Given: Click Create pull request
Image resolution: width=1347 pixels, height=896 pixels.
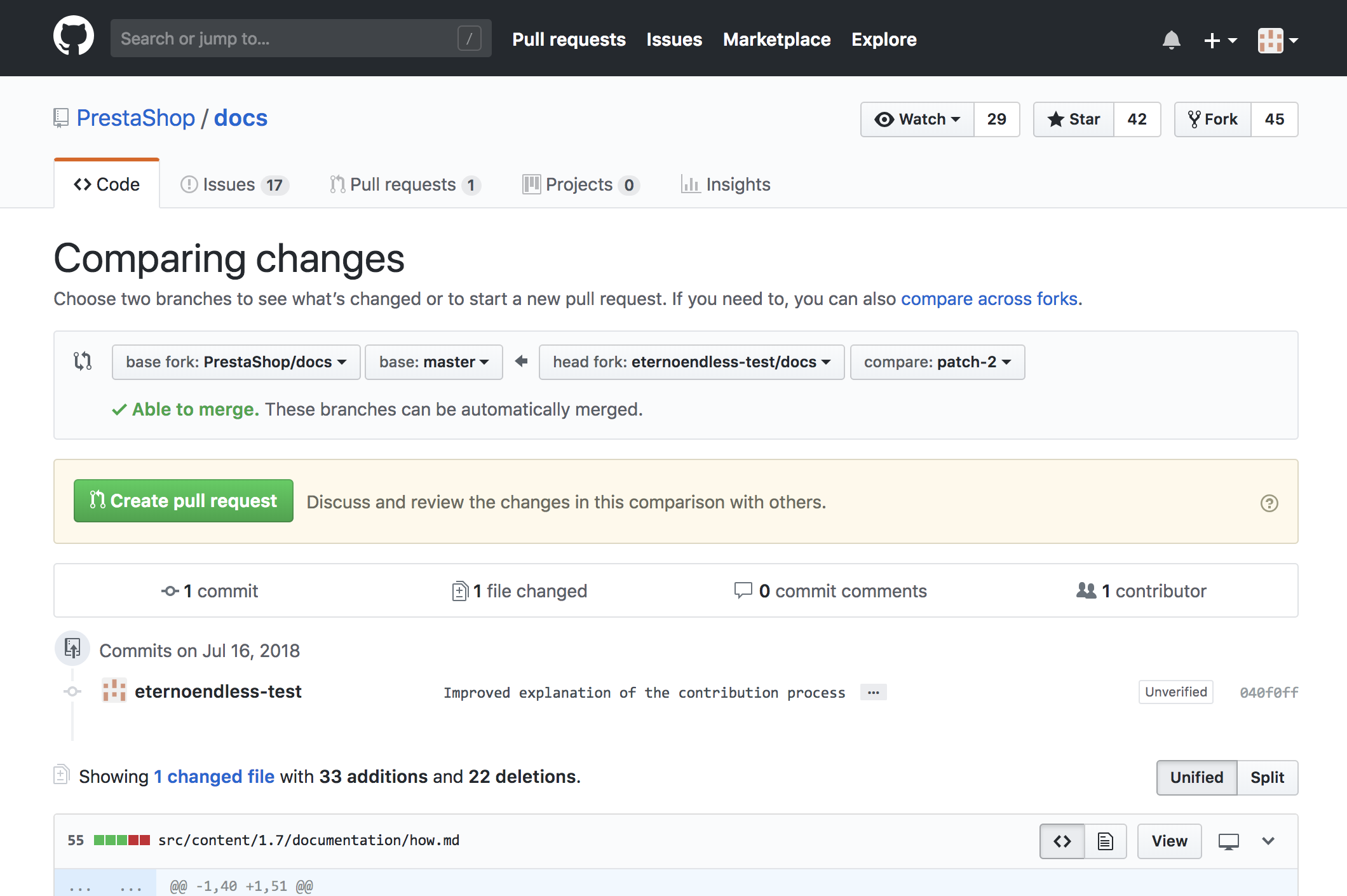Looking at the screenshot, I should pos(184,501).
